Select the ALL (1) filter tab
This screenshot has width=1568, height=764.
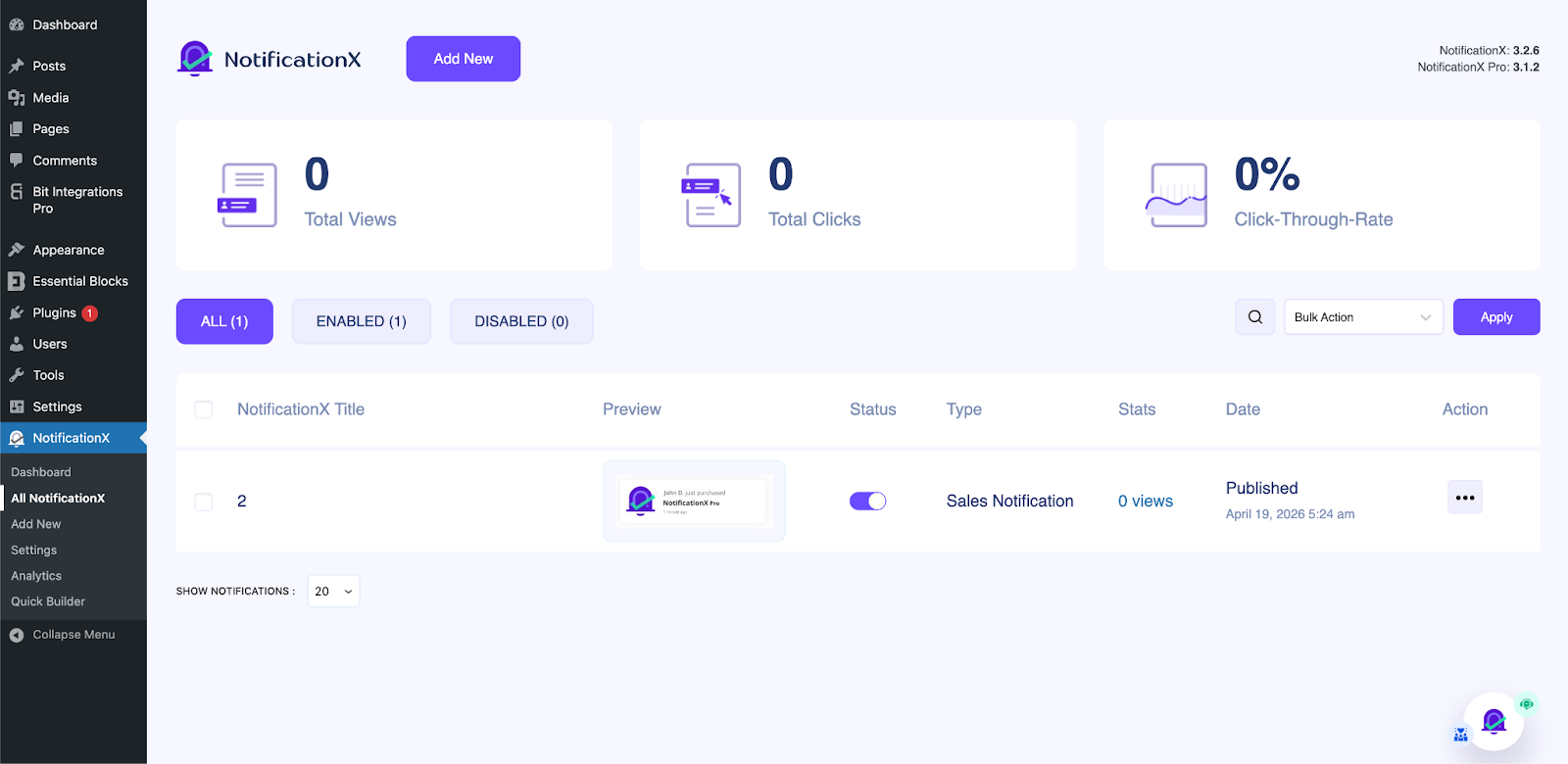coord(224,321)
